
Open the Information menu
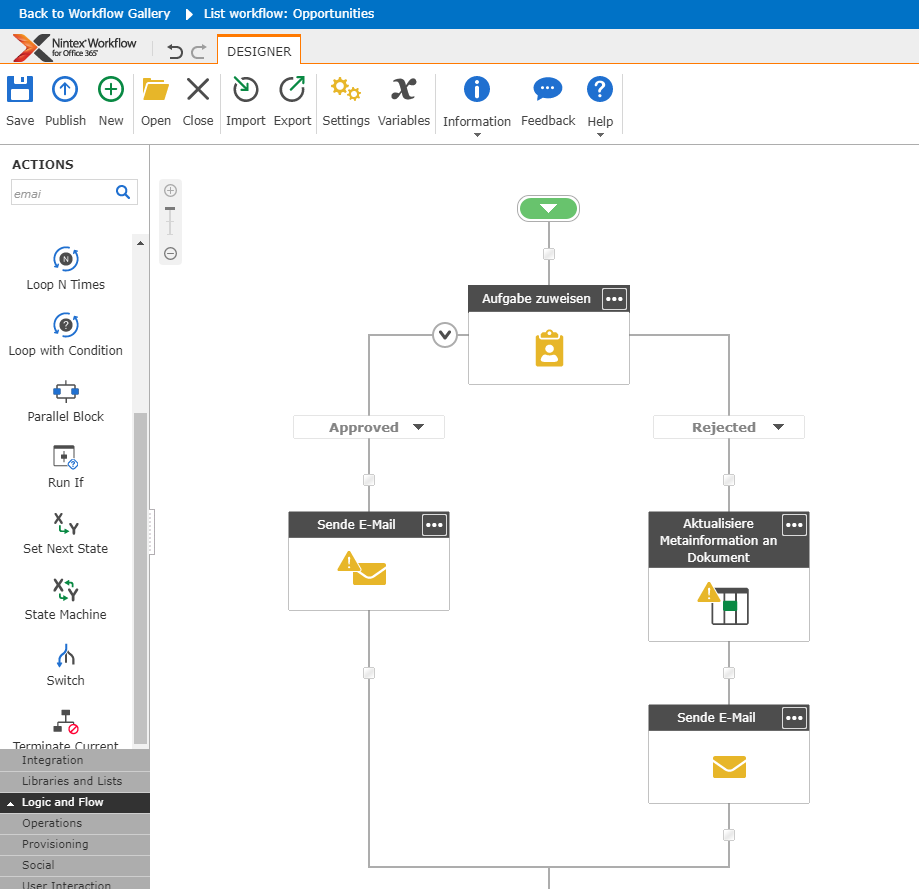click(476, 105)
